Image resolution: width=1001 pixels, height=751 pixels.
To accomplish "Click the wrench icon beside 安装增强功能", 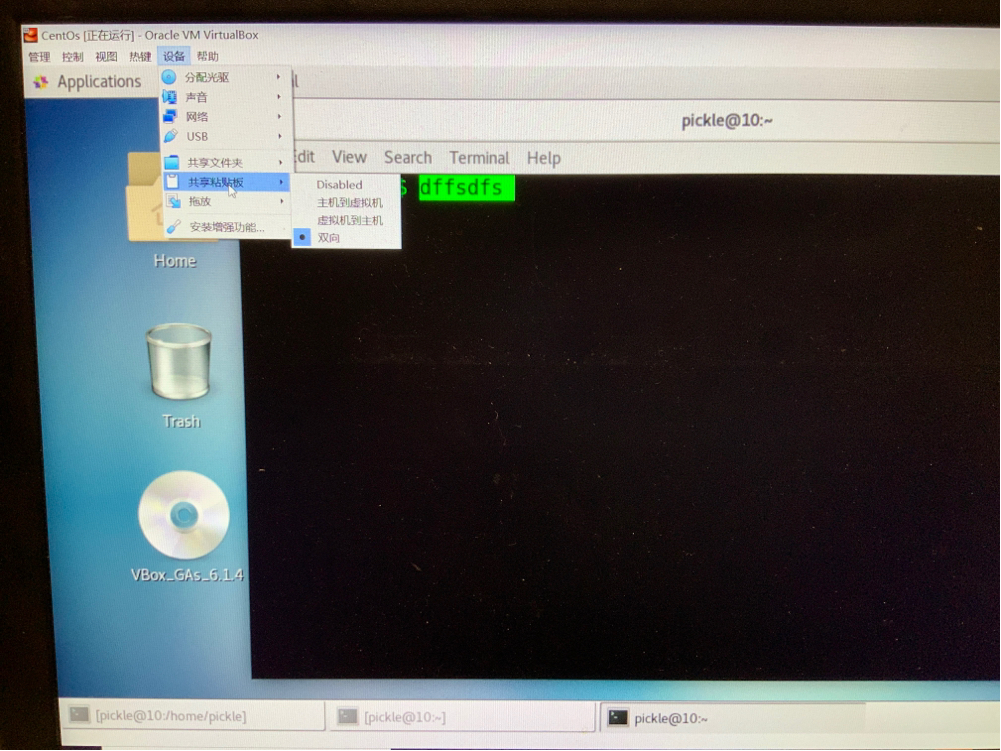I will 173,227.
